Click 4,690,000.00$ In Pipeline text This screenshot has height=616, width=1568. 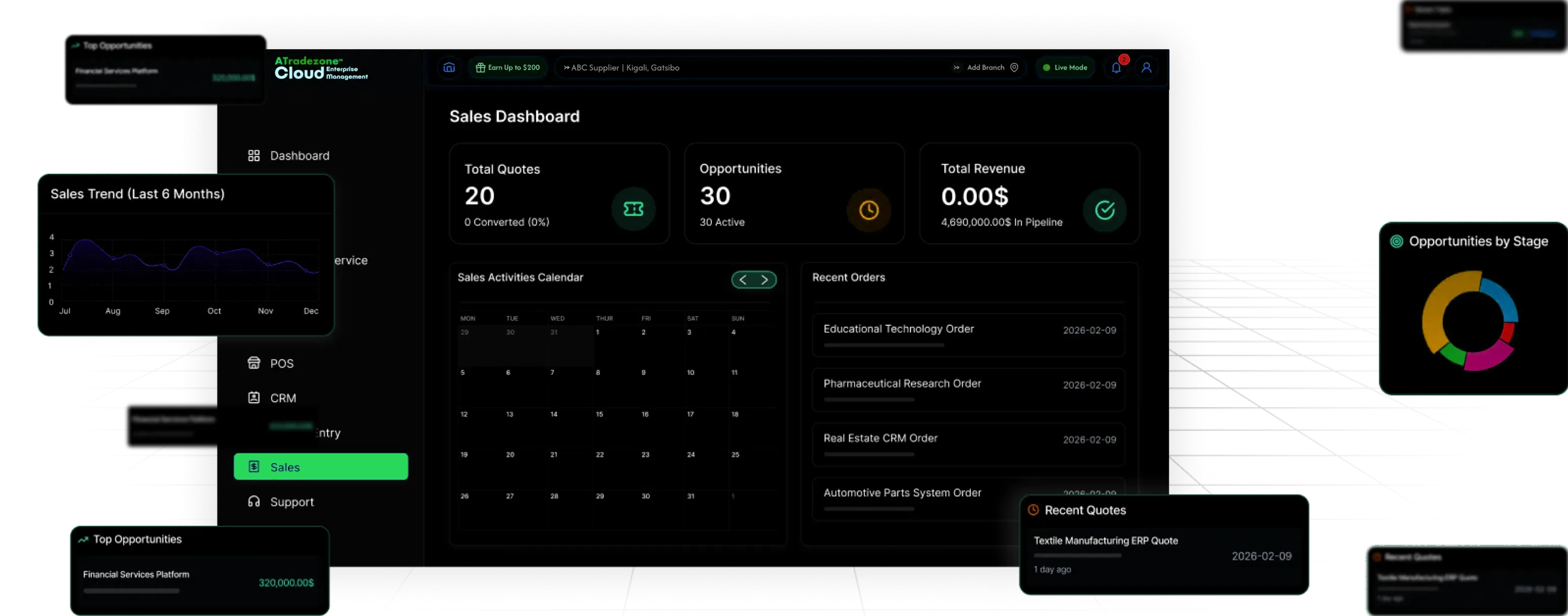point(1001,222)
